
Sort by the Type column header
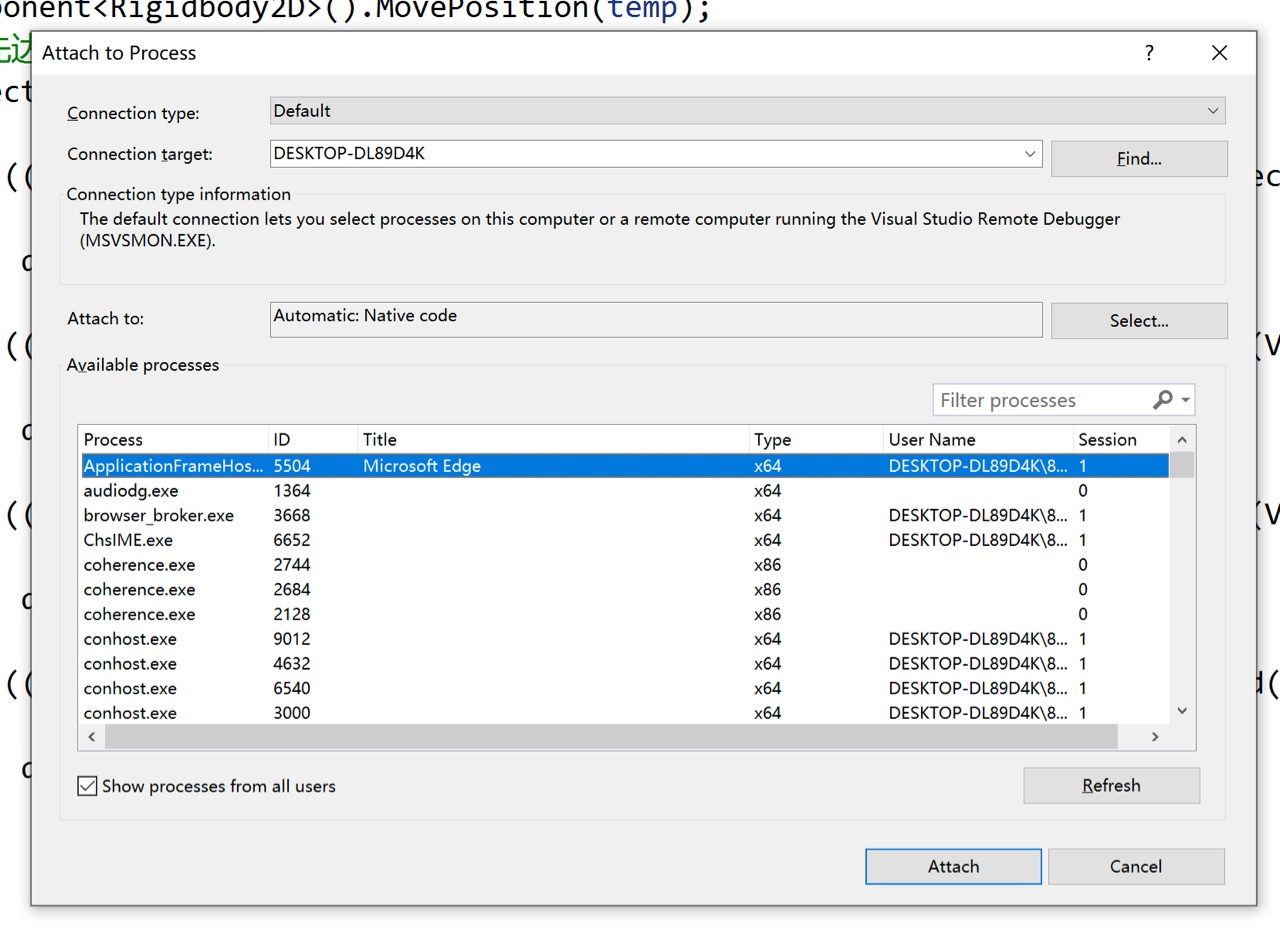tap(816, 439)
